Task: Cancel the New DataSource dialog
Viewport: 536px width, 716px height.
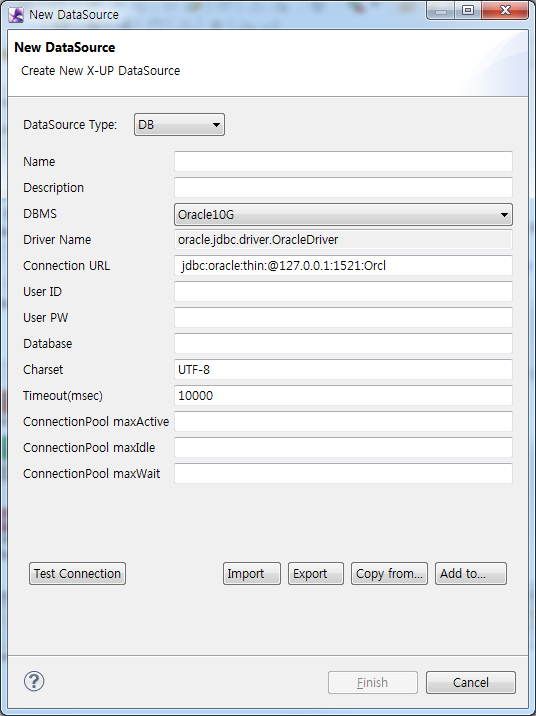Action: [x=471, y=682]
